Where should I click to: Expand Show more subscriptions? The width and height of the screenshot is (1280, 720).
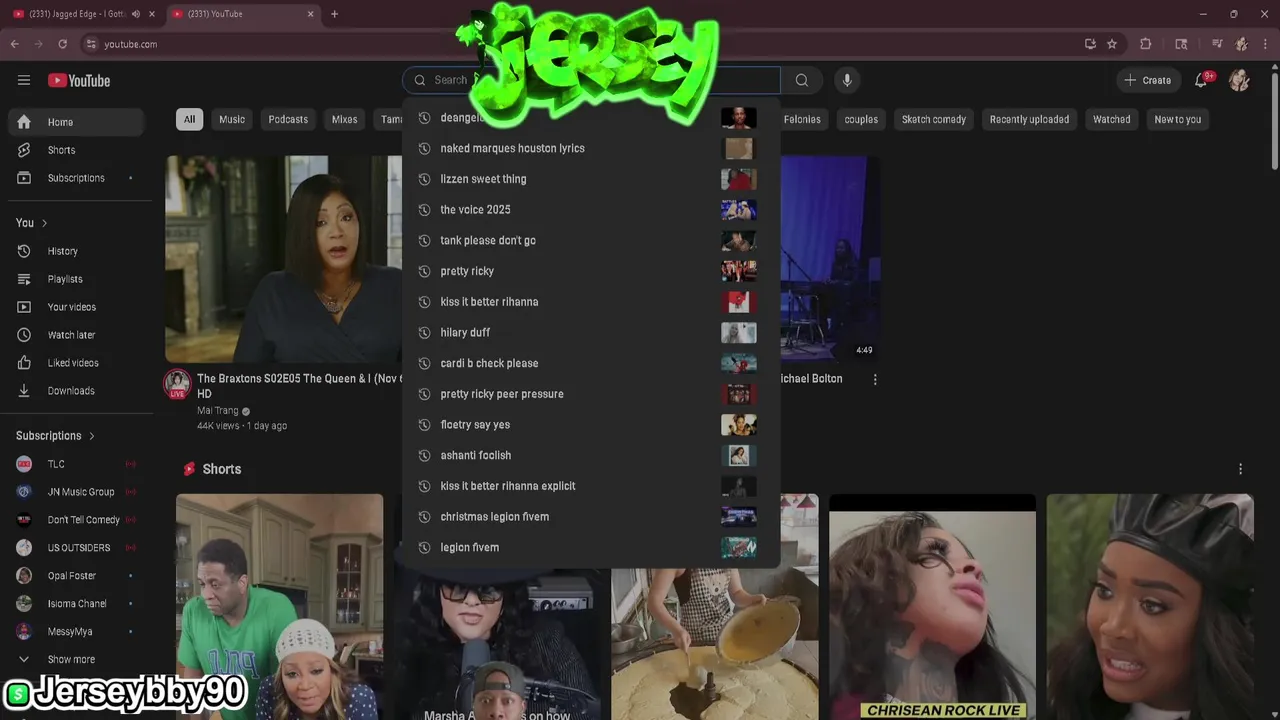click(77, 660)
